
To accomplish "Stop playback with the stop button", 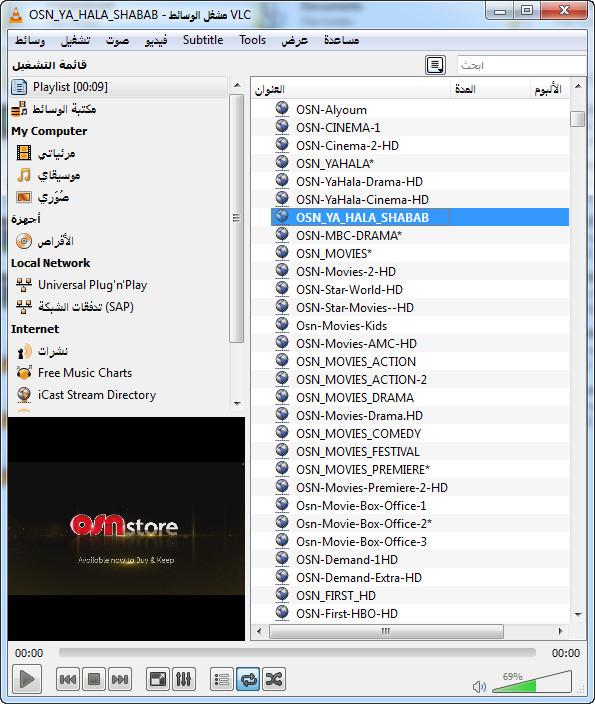I will pos(94,679).
